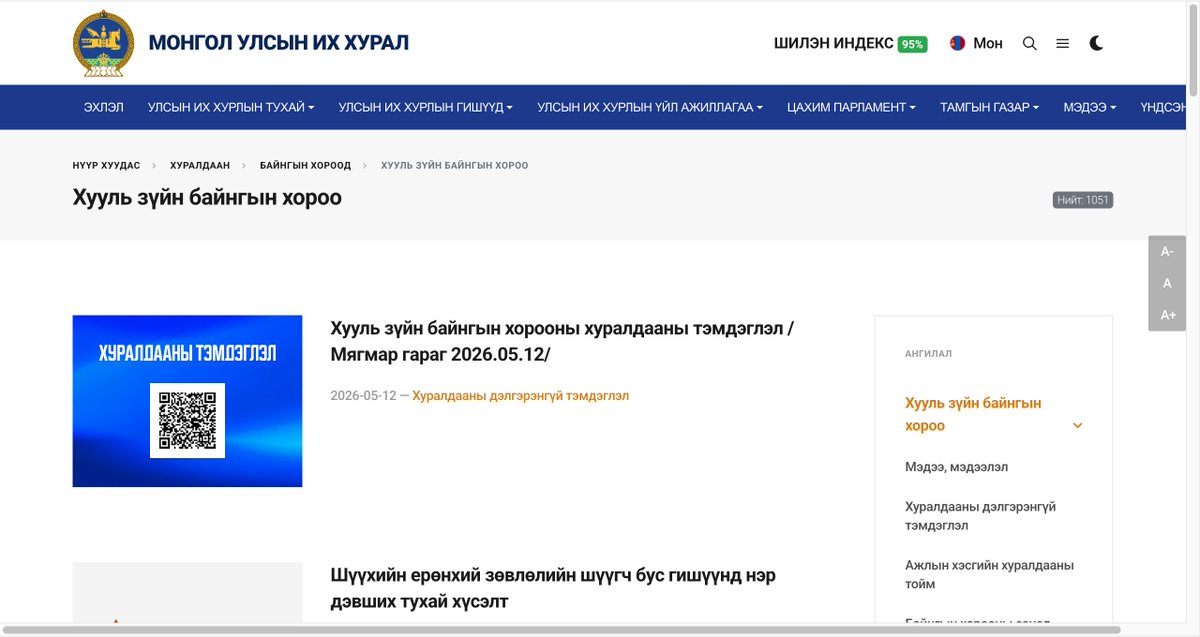Open Шүүхийн ерөнхий зөвлөлийн article title
Screen dimensions: 1200x637
click(x=553, y=588)
